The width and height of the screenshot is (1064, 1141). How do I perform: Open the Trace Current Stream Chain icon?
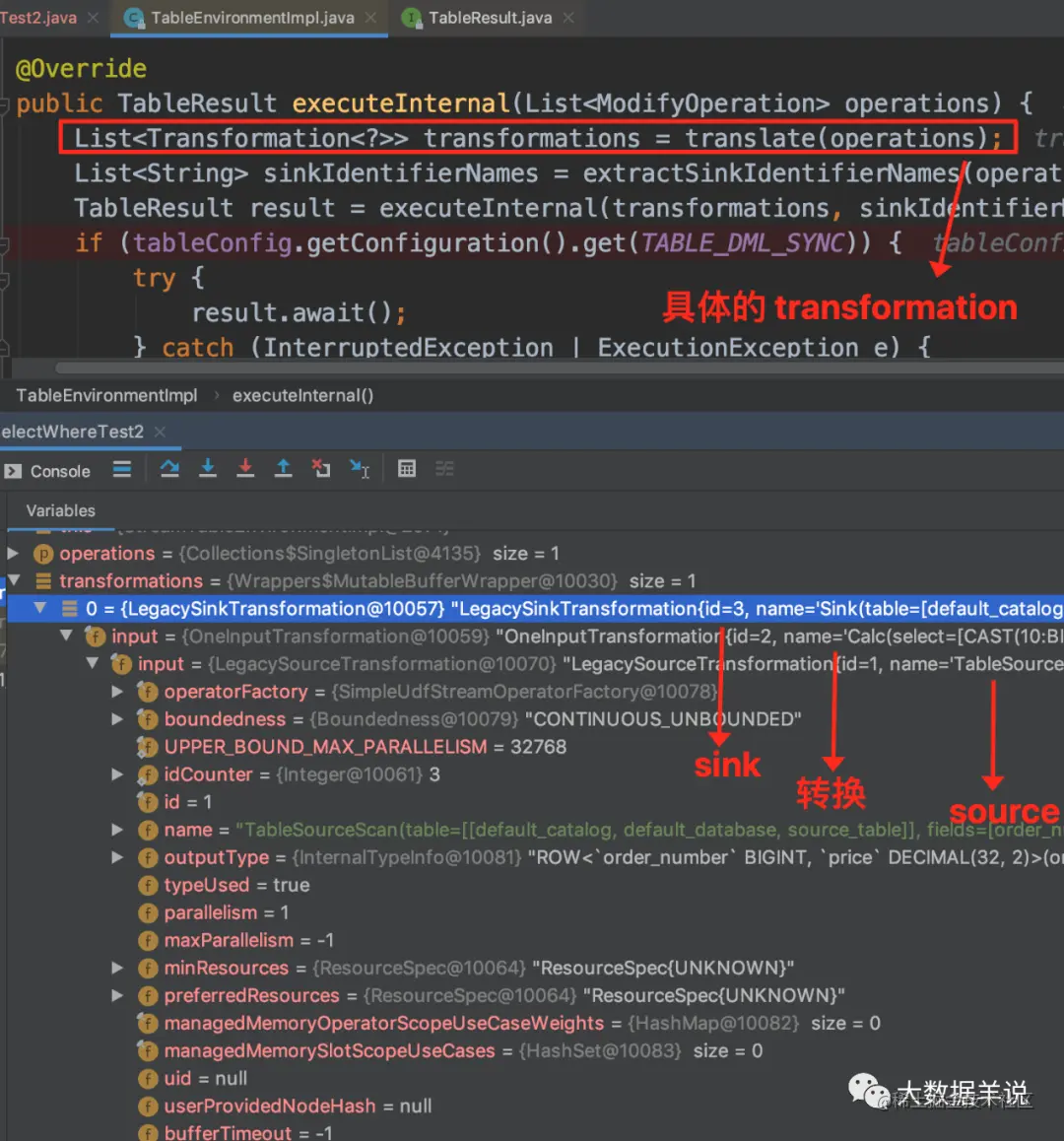(444, 469)
